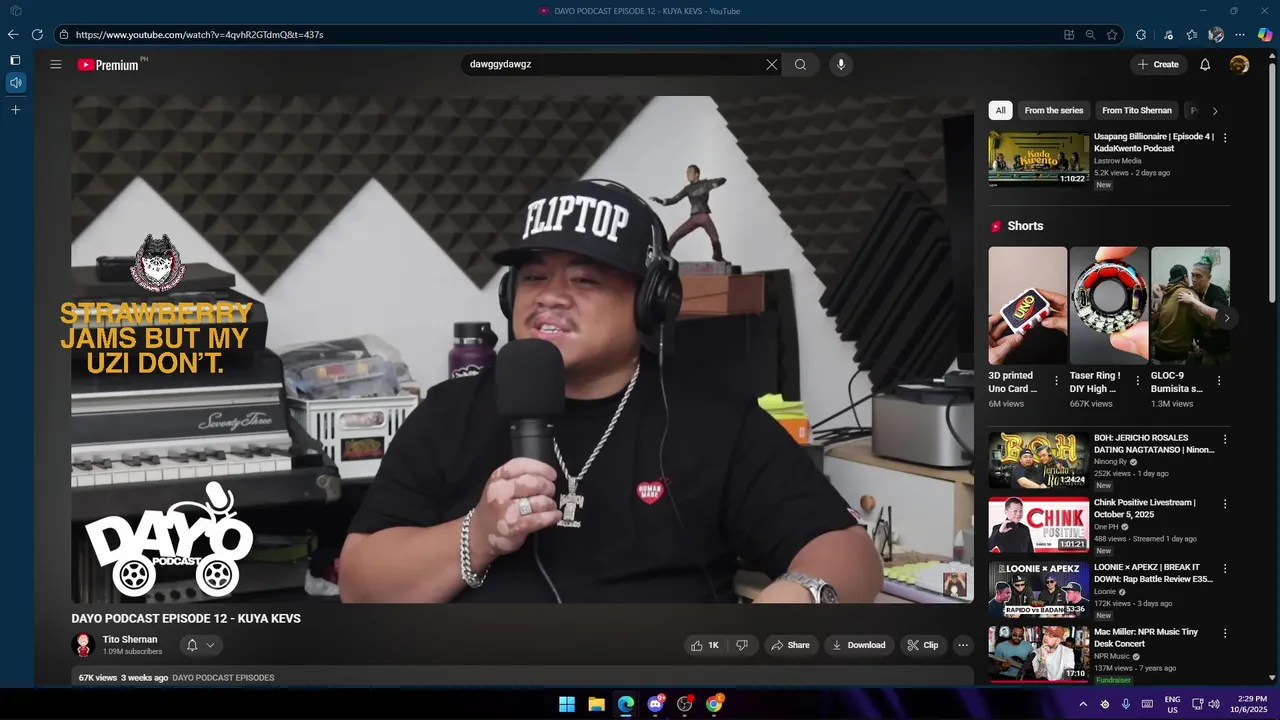1280x720 pixels.
Task: Open options for Mac Miller Tiny Desk video
Action: tap(1225, 633)
